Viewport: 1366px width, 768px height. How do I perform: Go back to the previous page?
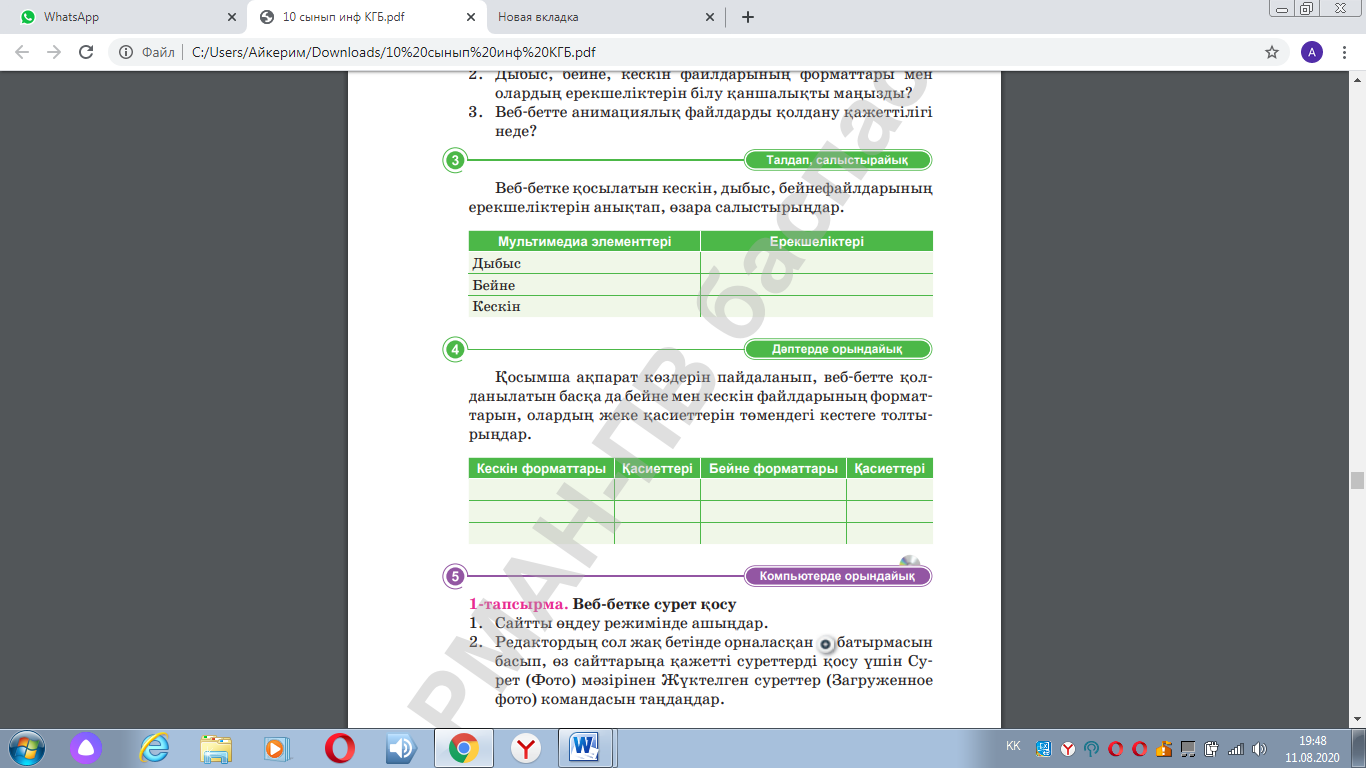22,52
